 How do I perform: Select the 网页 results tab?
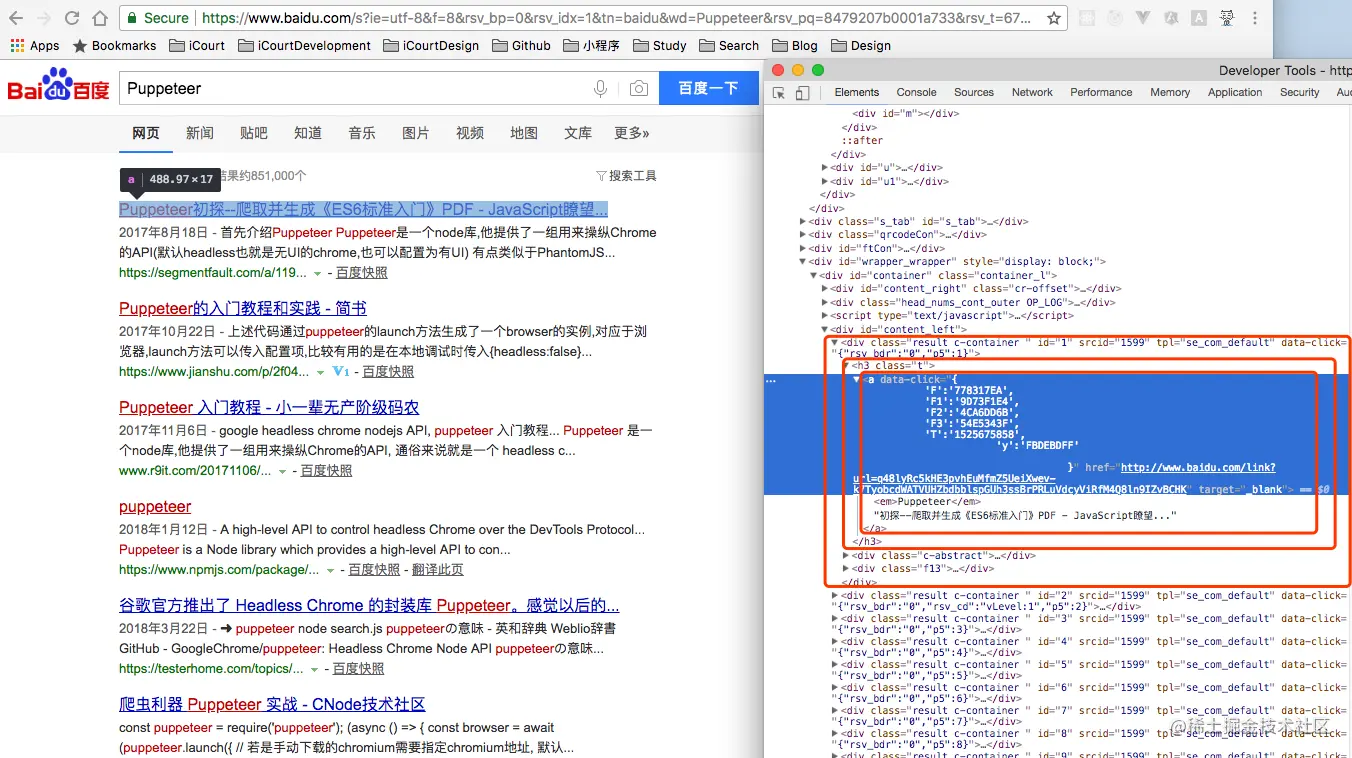146,133
